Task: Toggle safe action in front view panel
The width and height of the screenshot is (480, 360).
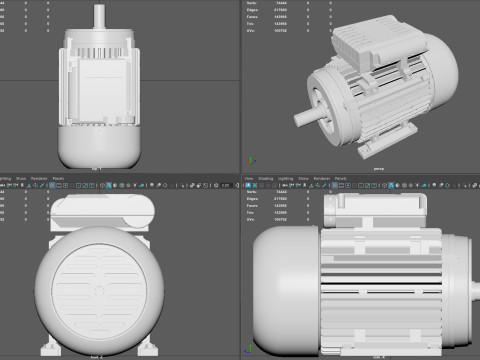Action: [x=85, y=185]
